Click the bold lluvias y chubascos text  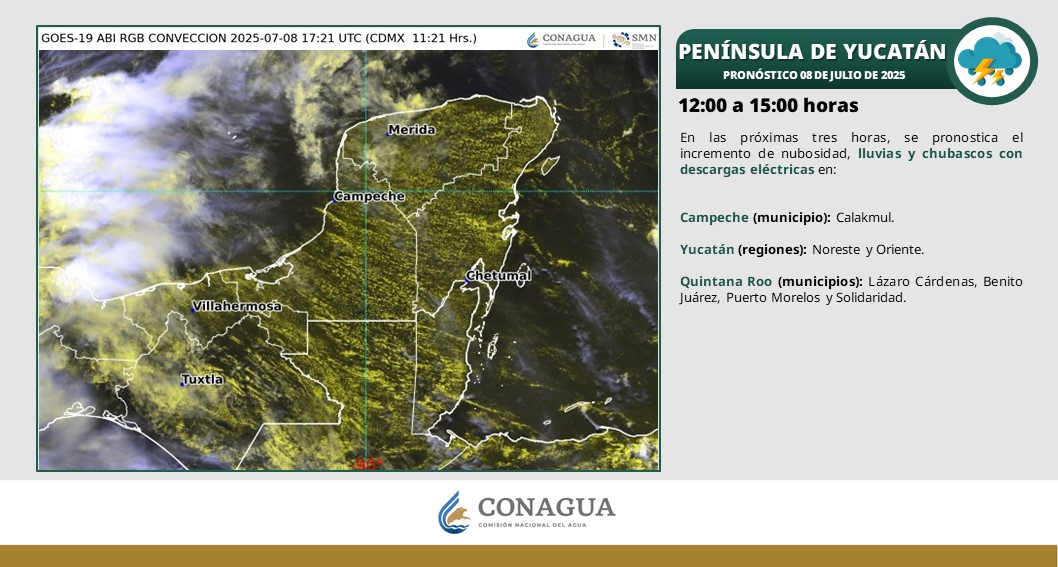(940, 153)
